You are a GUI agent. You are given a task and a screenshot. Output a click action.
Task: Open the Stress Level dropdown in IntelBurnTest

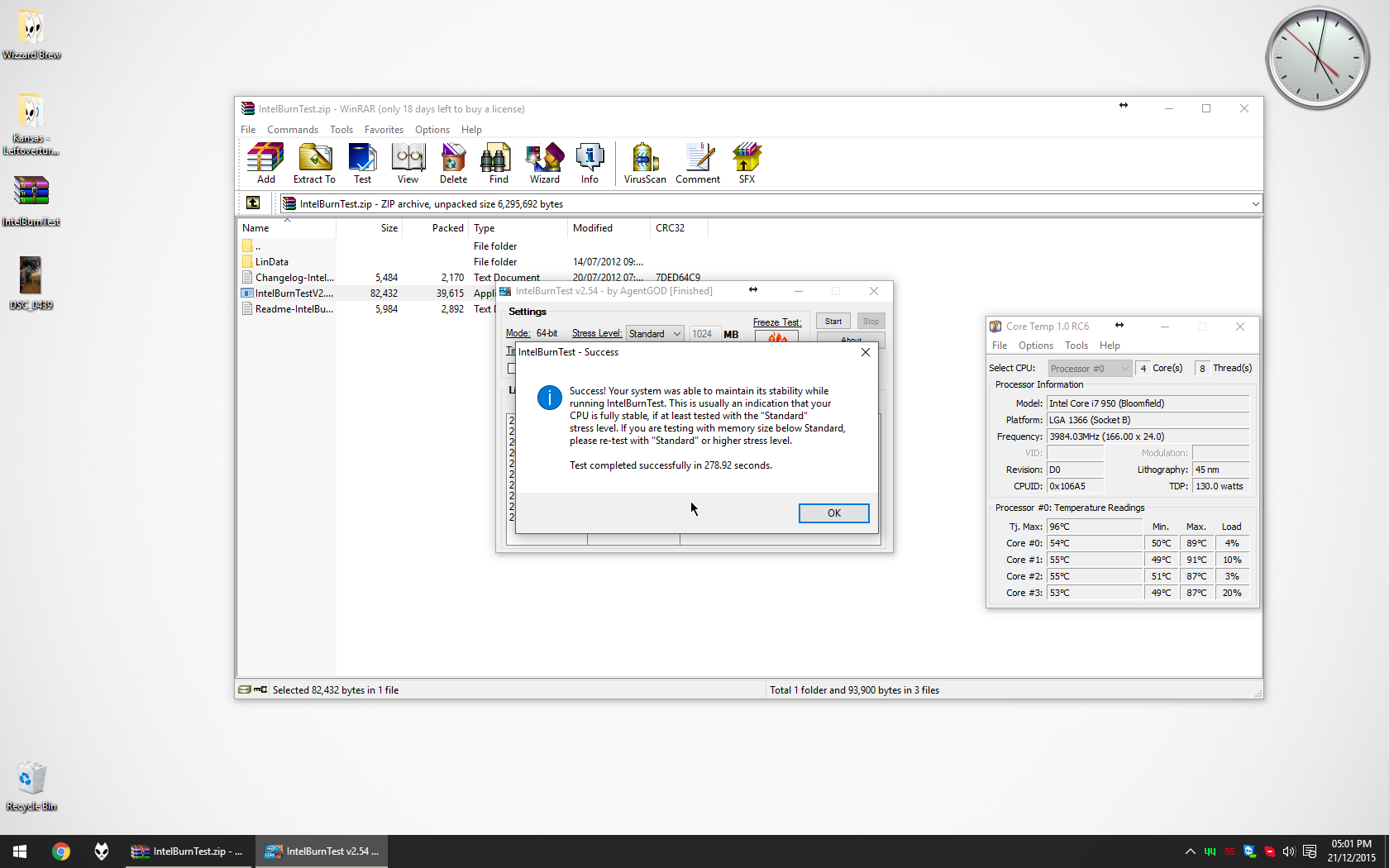pyautogui.click(x=655, y=334)
